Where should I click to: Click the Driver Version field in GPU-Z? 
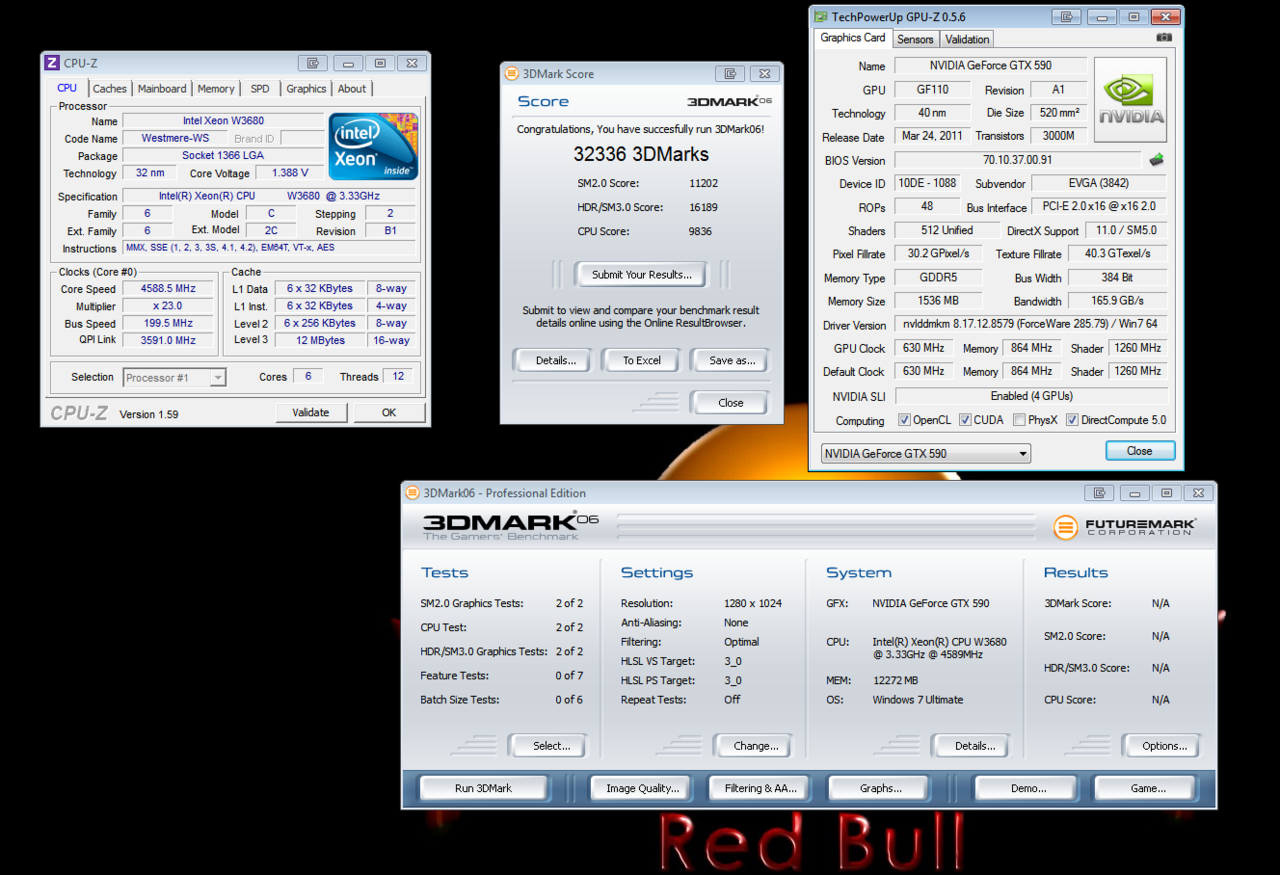(1031, 325)
